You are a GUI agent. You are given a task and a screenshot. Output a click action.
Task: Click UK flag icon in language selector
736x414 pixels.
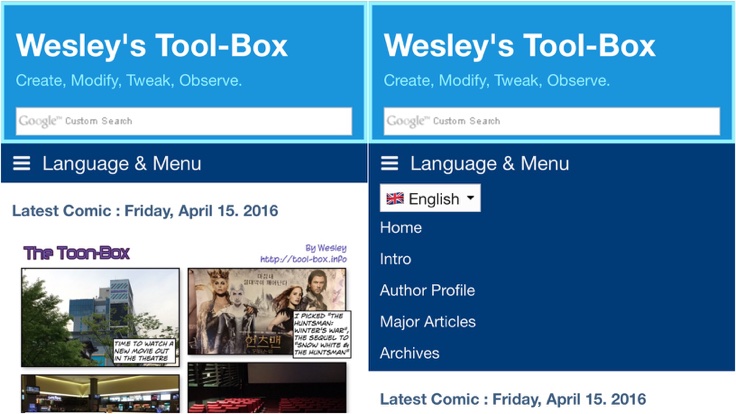coord(395,199)
